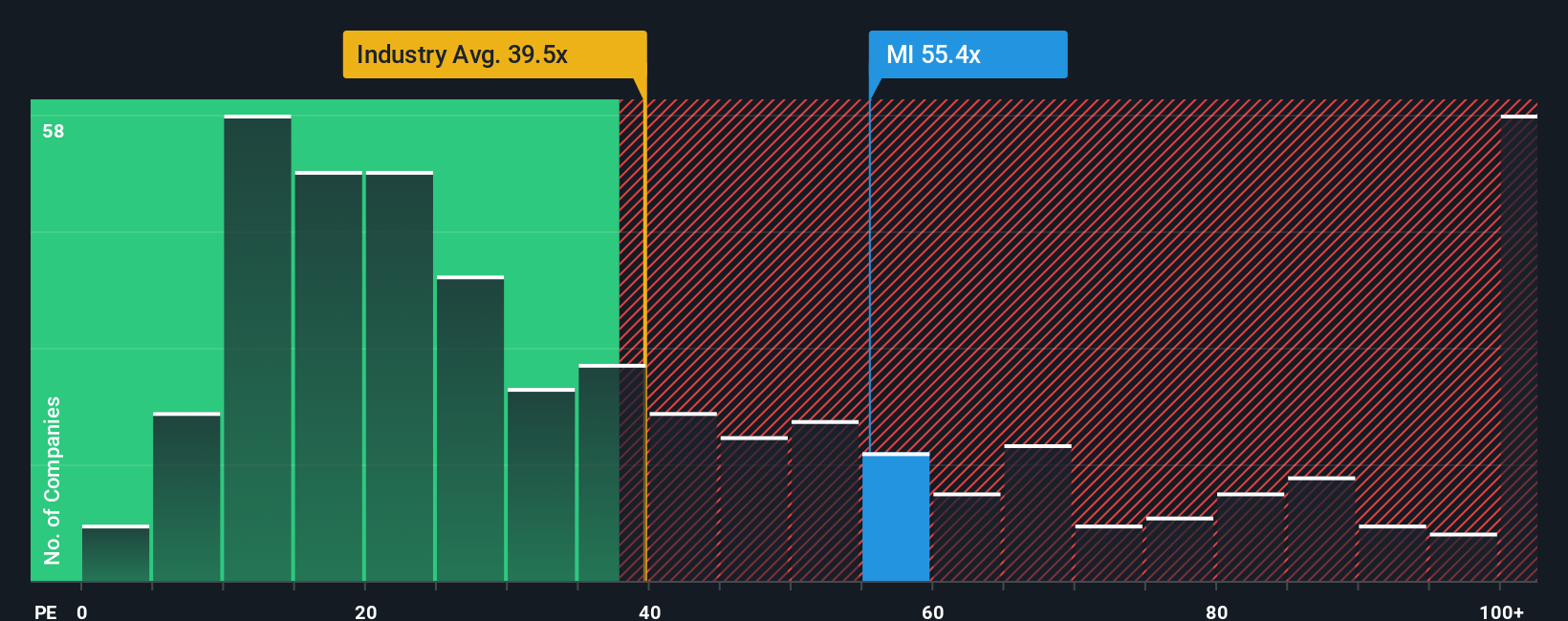Screen dimensions: 1568x621
Task: Select the bar at PE 25-30
Action: pos(470,428)
